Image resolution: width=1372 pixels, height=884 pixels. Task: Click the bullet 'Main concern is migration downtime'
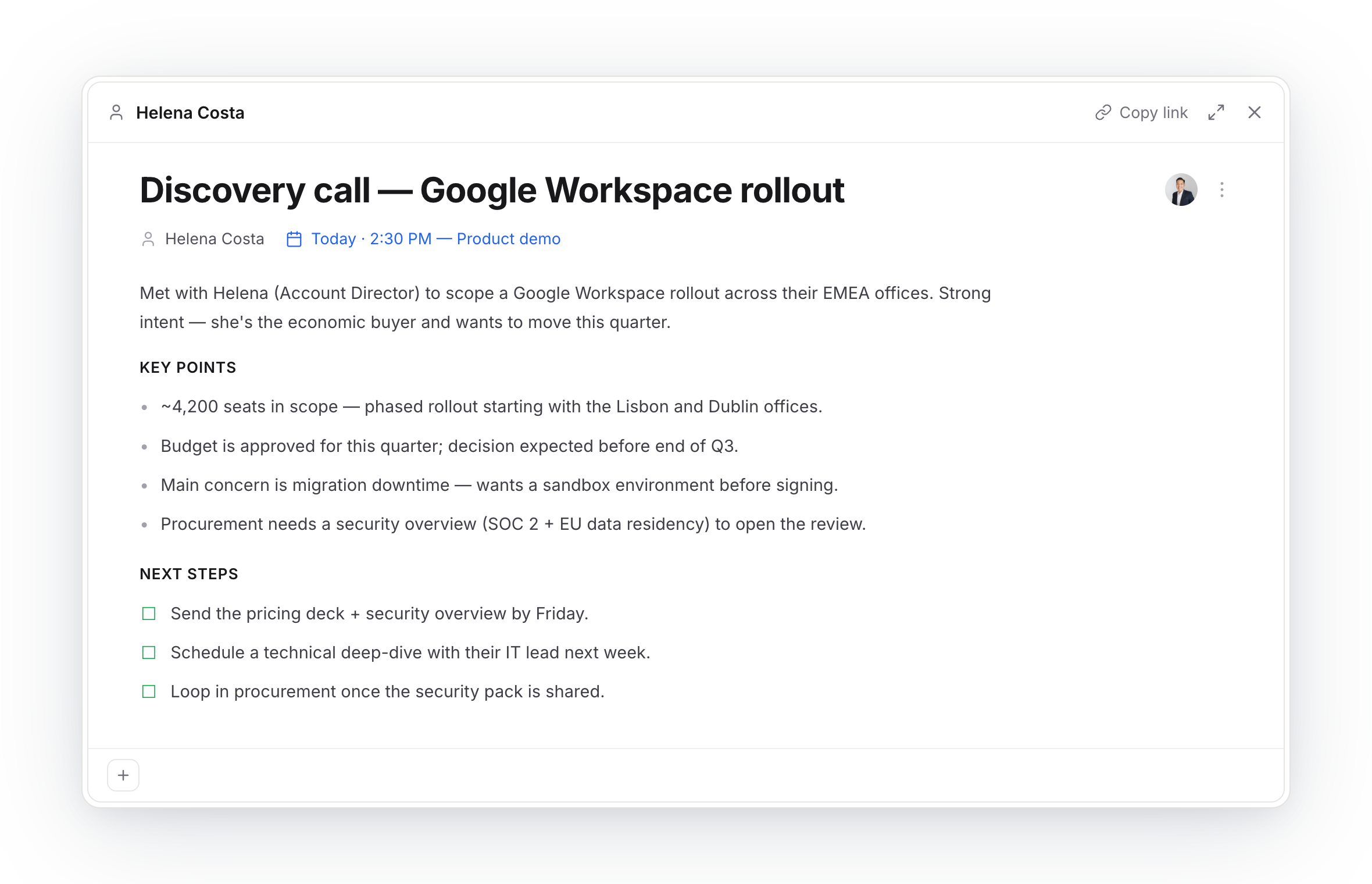[x=499, y=485]
